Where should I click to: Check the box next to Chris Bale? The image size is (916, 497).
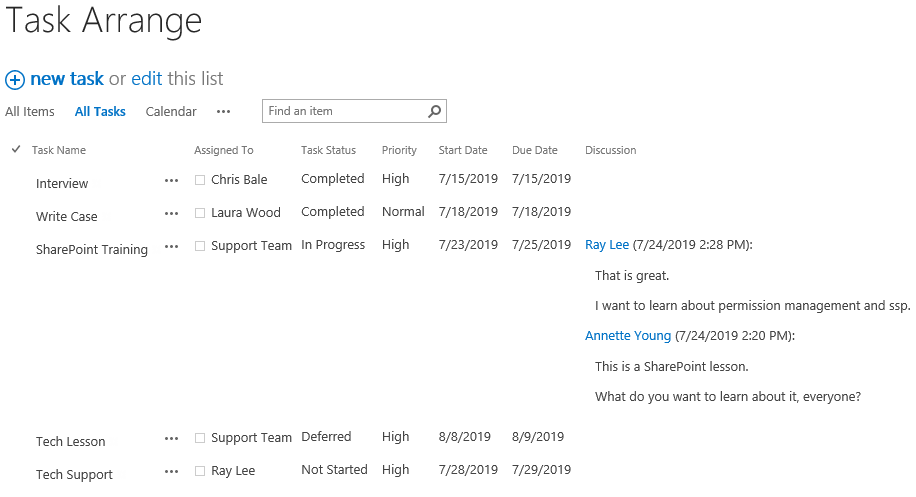[x=200, y=181]
